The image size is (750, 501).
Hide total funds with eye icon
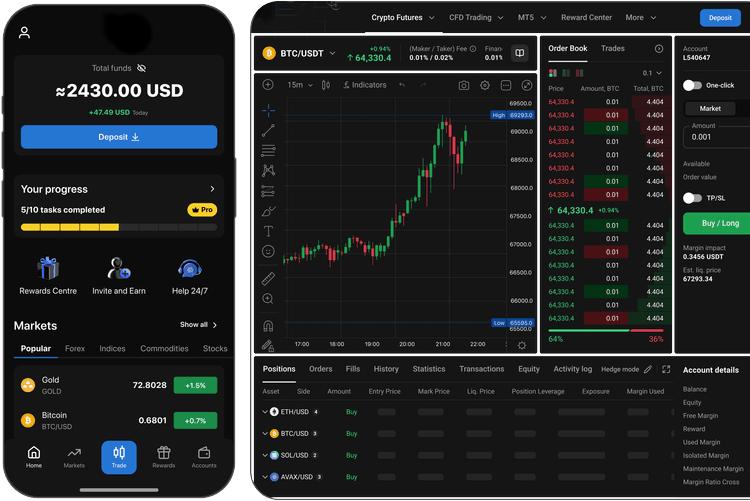point(141,68)
